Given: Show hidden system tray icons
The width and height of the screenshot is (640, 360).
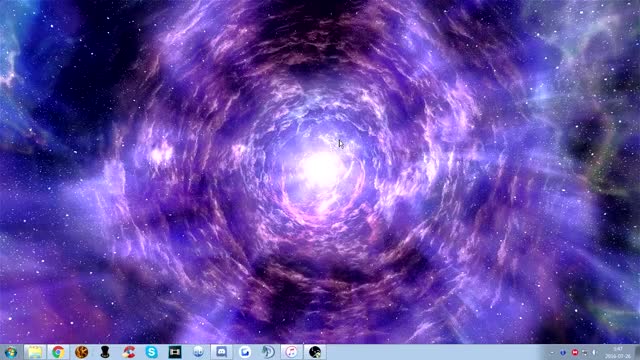Looking at the screenshot, I should pyautogui.click(x=552, y=352).
